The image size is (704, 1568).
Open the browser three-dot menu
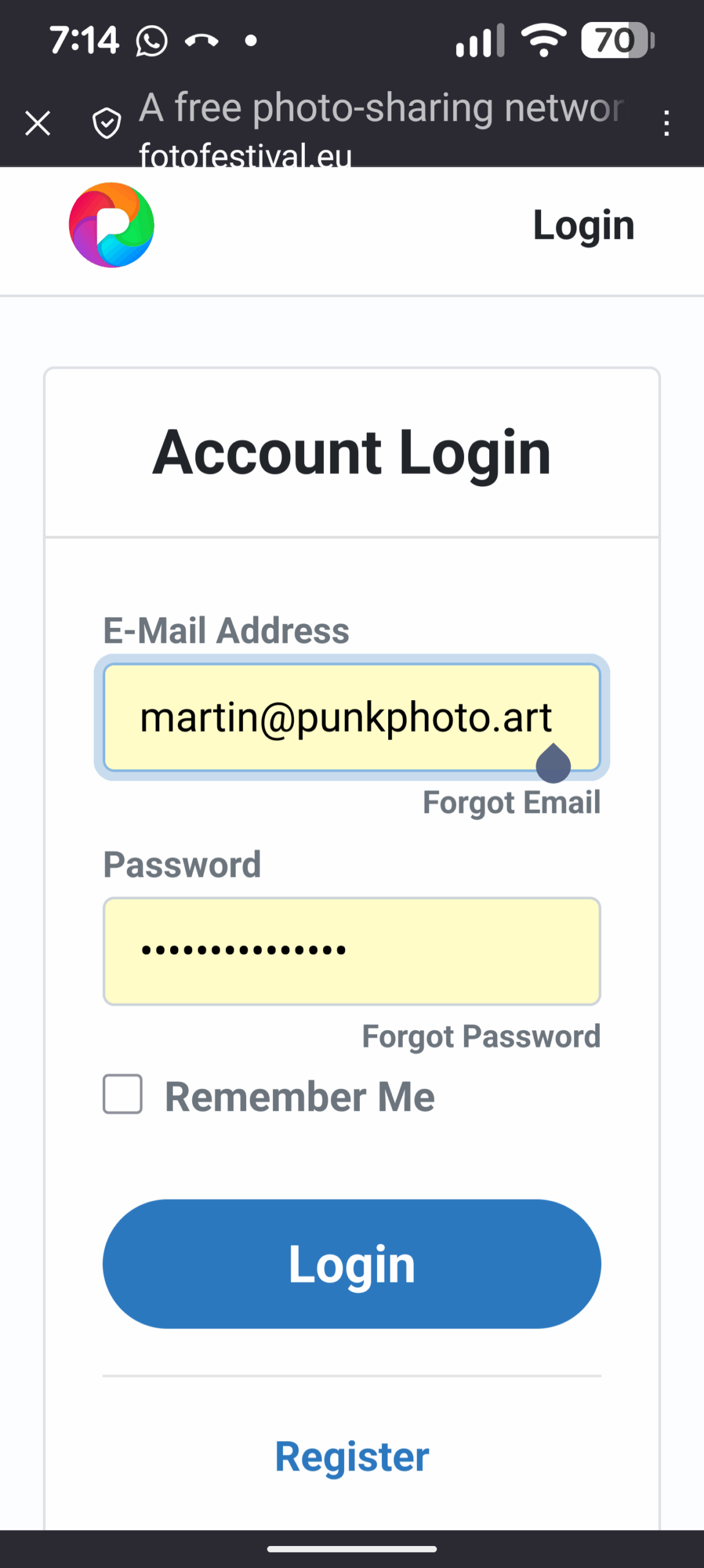pos(666,123)
